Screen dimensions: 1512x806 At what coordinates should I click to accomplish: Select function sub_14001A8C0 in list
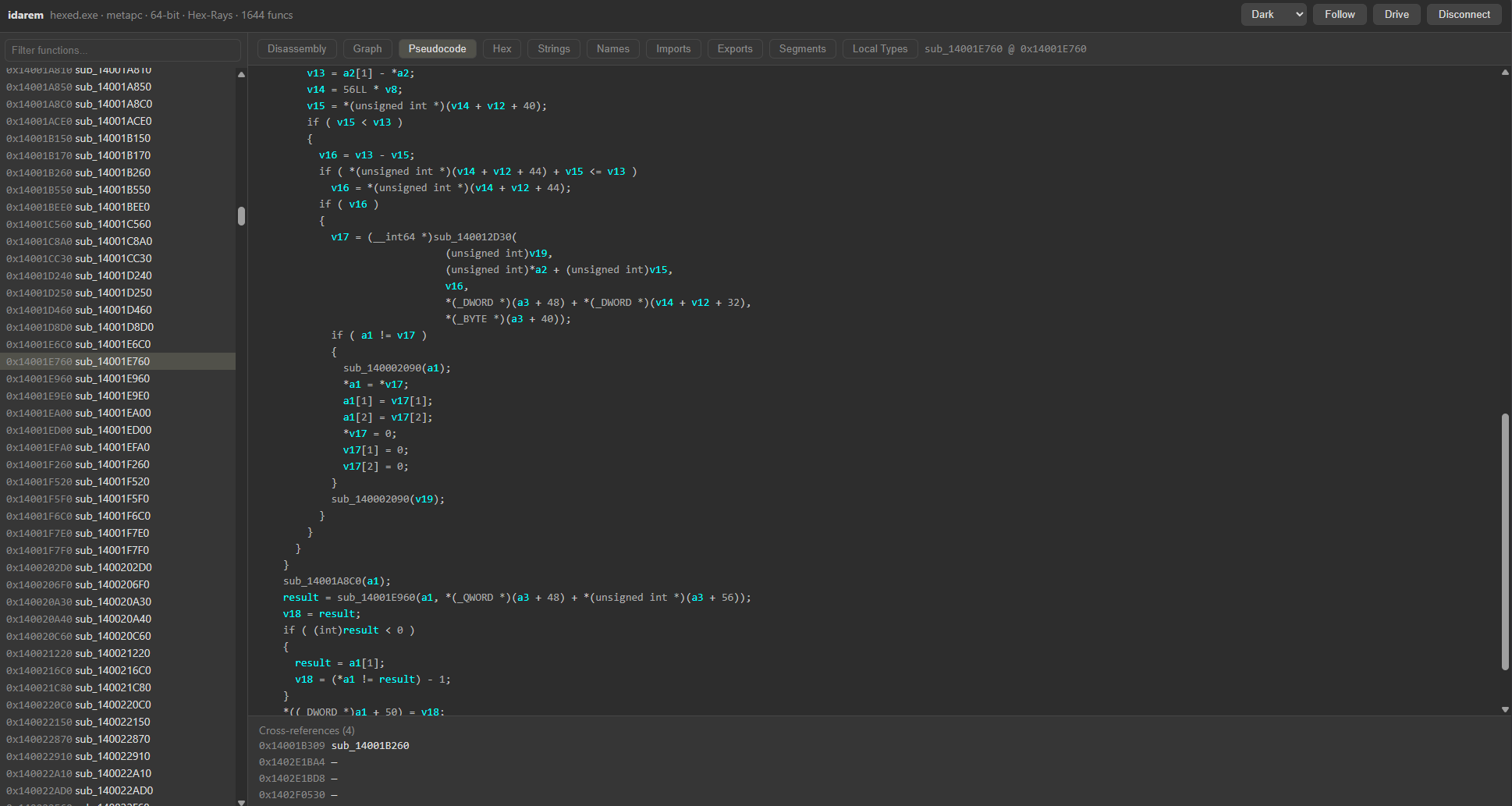click(118, 104)
